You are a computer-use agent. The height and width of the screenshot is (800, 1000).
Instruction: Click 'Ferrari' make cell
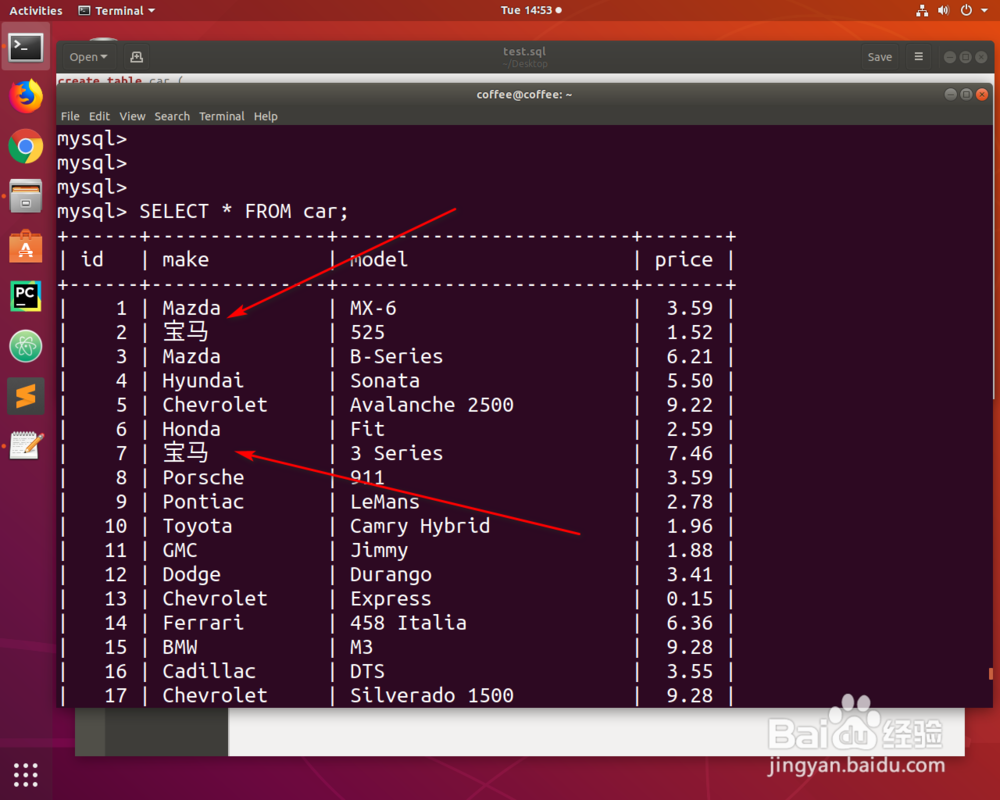pyautogui.click(x=203, y=623)
